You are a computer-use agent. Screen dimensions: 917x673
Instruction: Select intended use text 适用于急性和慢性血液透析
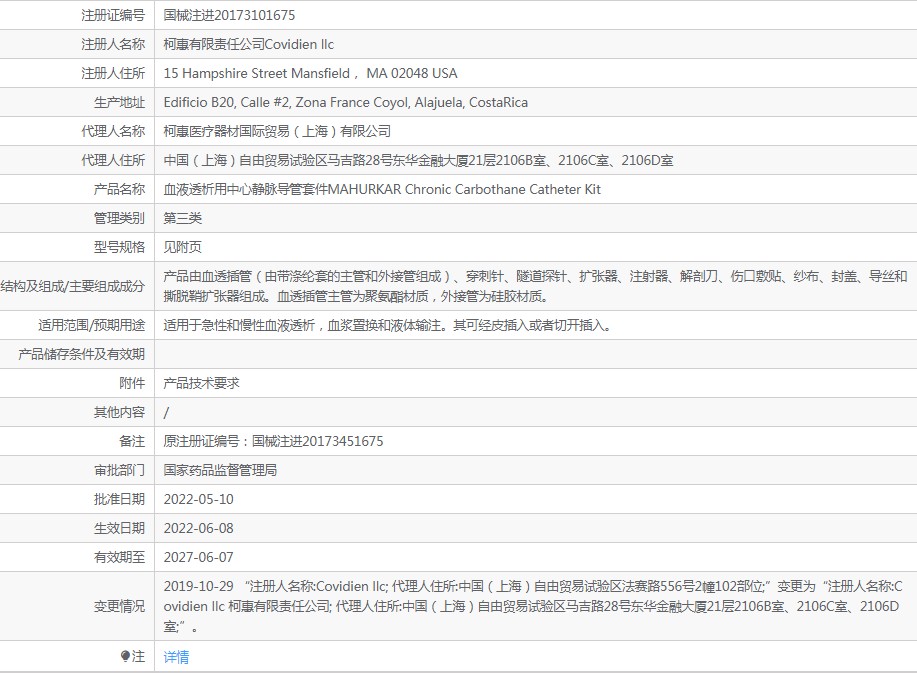click(x=239, y=325)
